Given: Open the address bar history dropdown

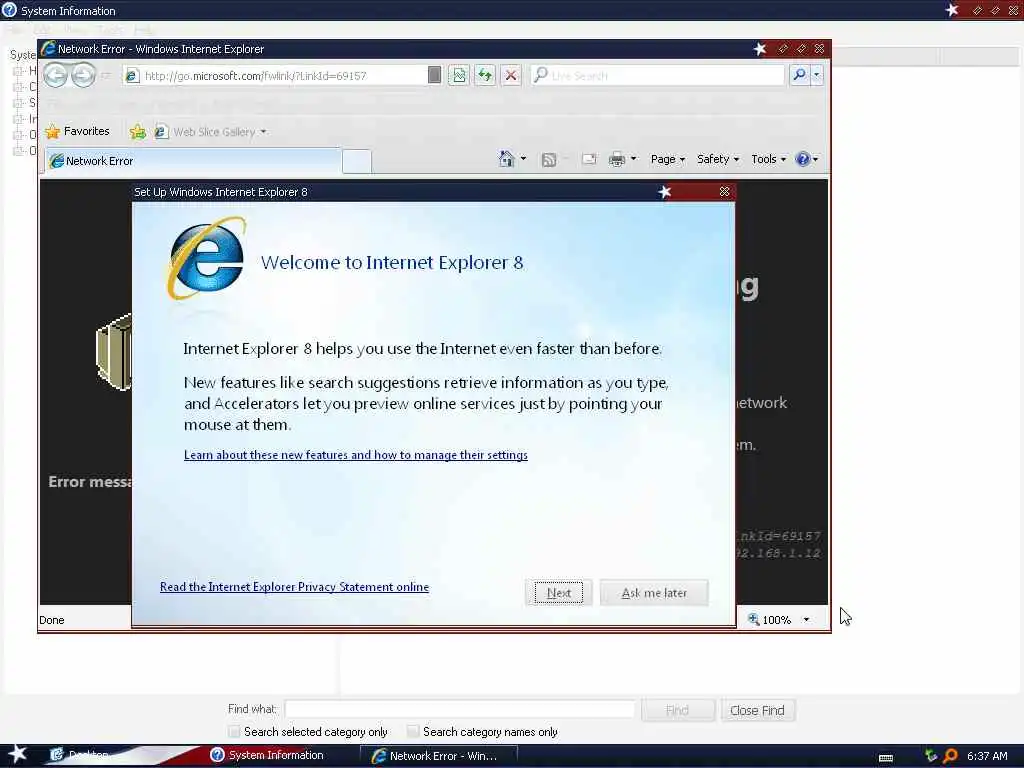Looking at the screenshot, I should tap(434, 75).
